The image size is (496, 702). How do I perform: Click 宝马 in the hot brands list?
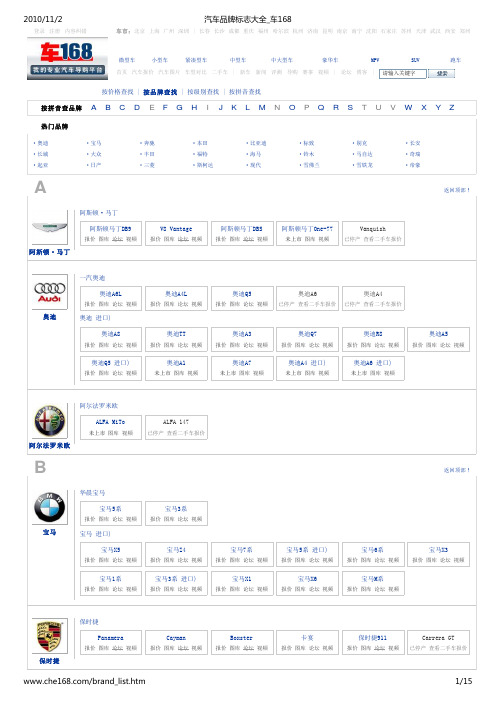(96, 143)
